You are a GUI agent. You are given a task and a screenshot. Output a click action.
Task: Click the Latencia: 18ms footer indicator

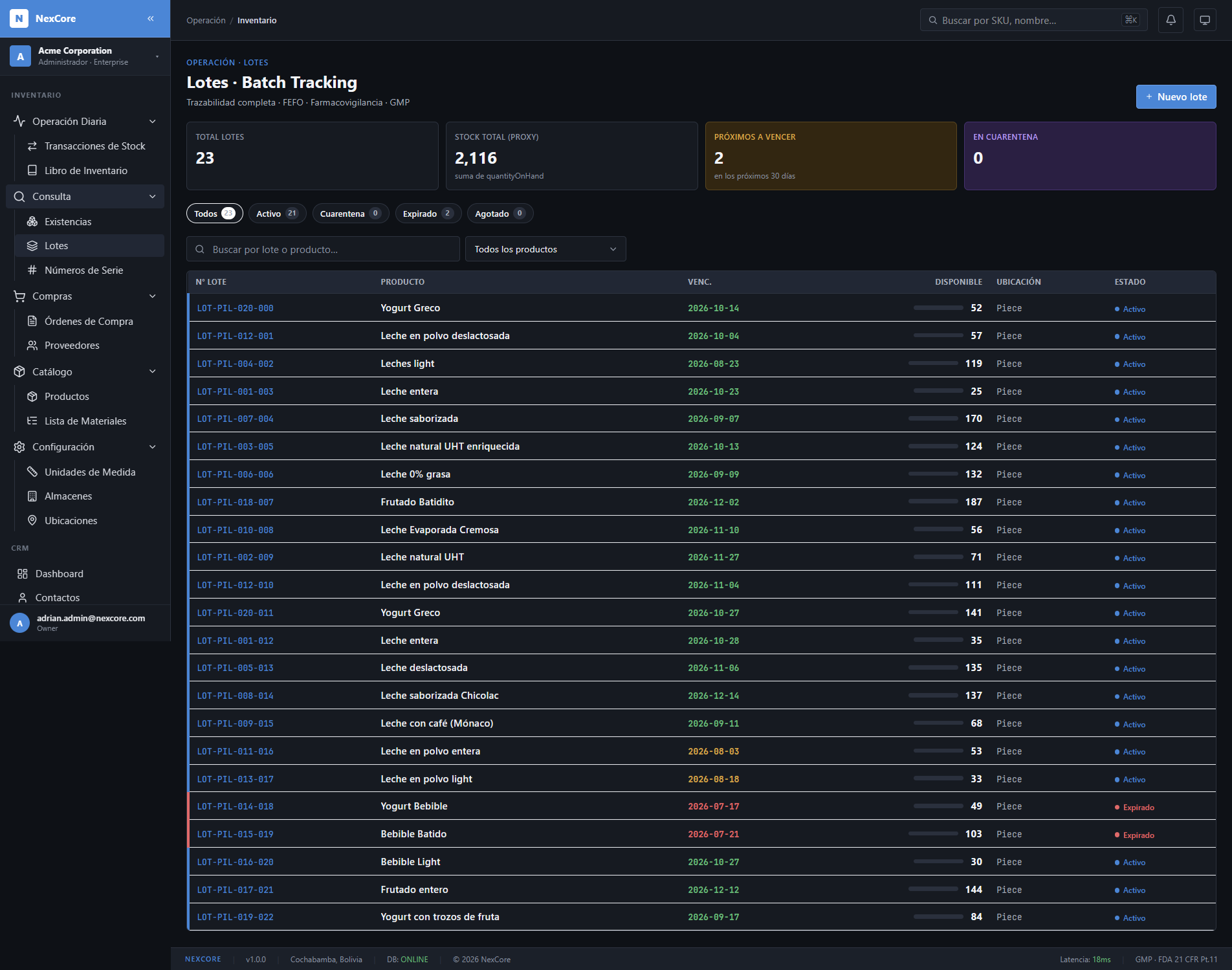coord(1085,960)
